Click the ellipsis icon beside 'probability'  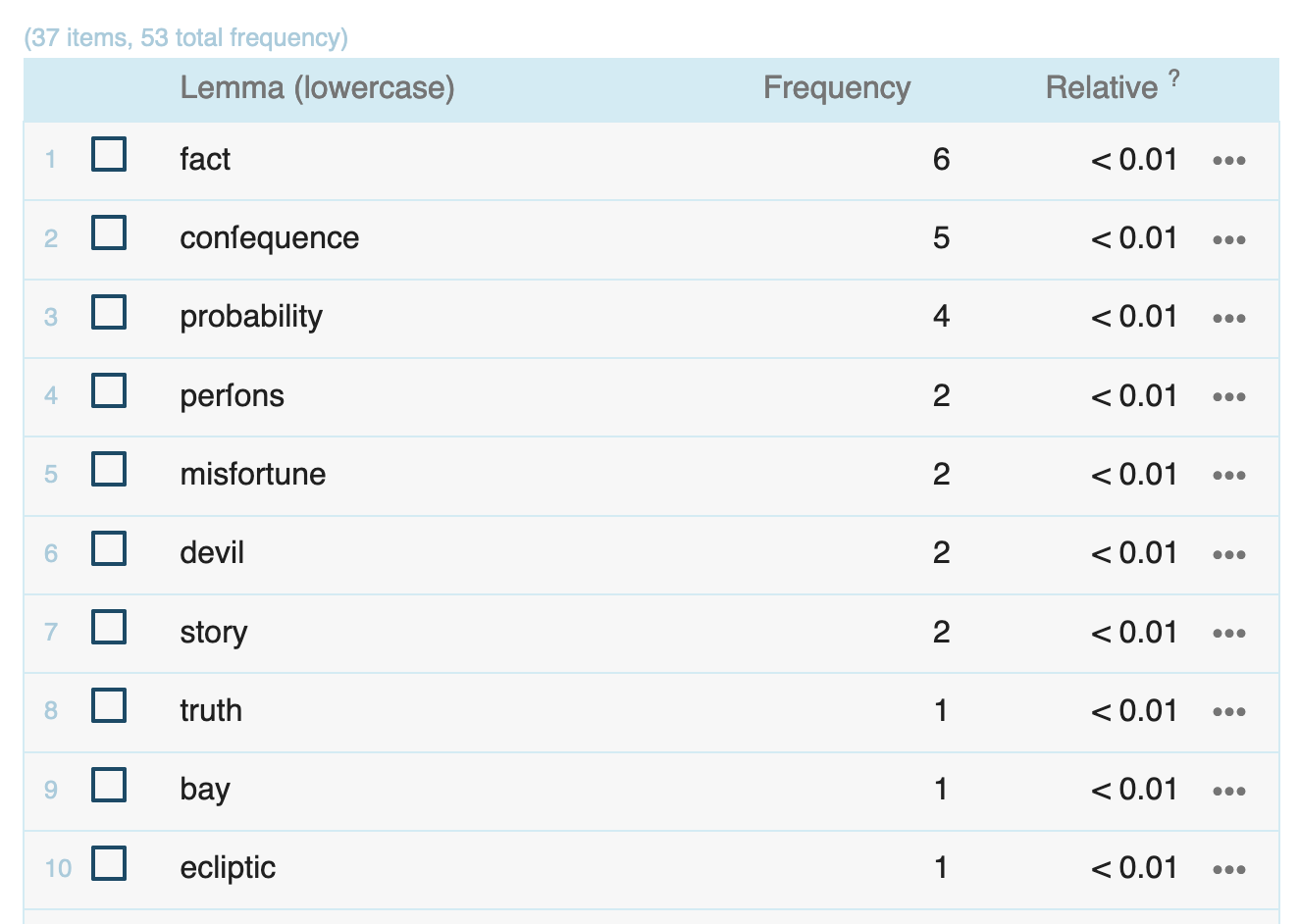tap(1228, 318)
